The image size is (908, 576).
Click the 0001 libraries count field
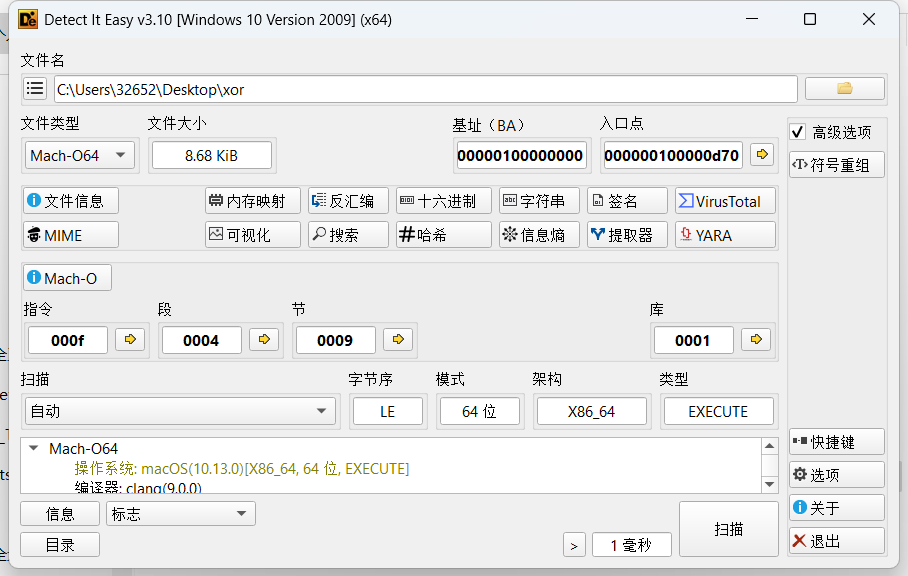[693, 340]
